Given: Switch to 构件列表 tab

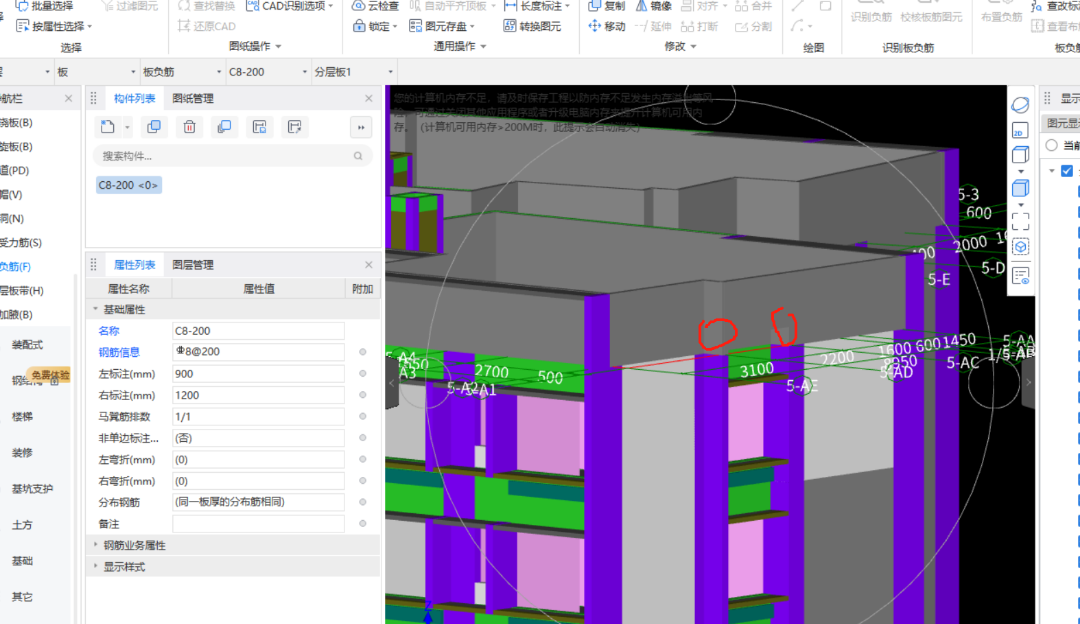Looking at the screenshot, I should [x=134, y=98].
